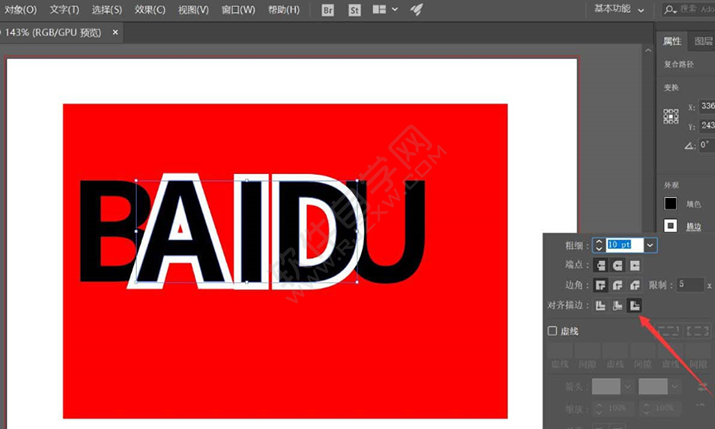Screen dimensions: 715x429
Task: Open the 文字(T) menu
Action: click(x=64, y=10)
